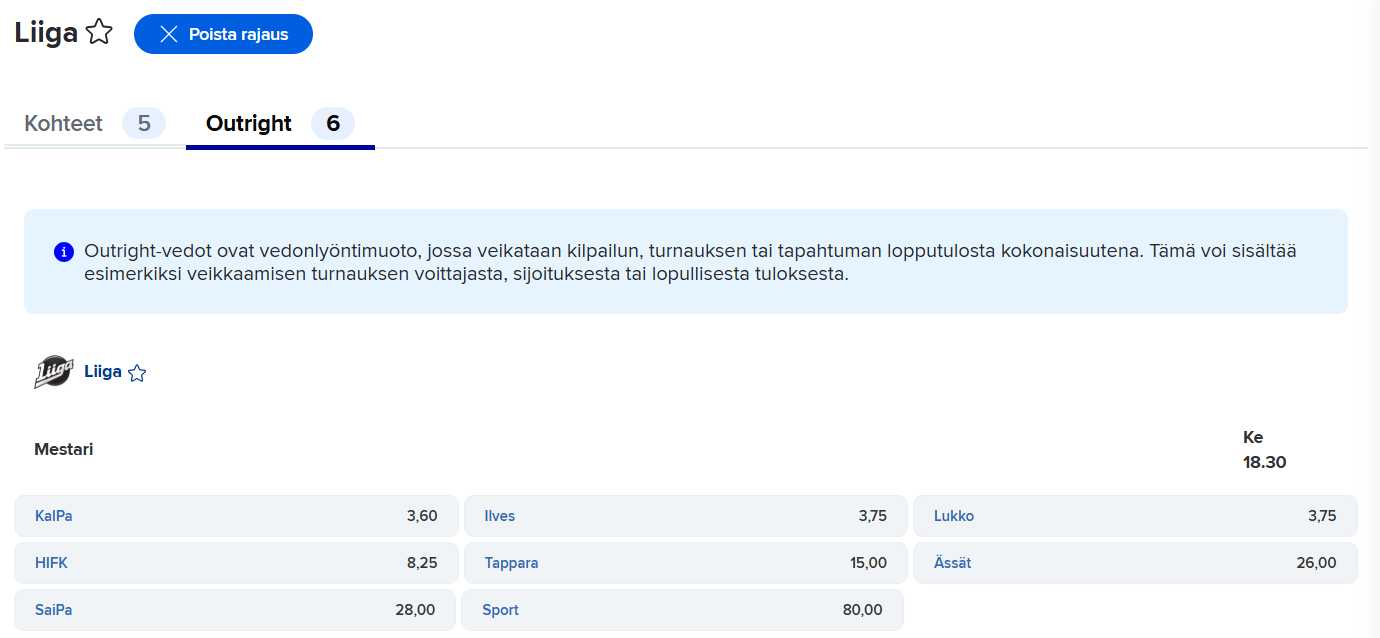Click the Ke 18.30 closing time

pos(1264,450)
